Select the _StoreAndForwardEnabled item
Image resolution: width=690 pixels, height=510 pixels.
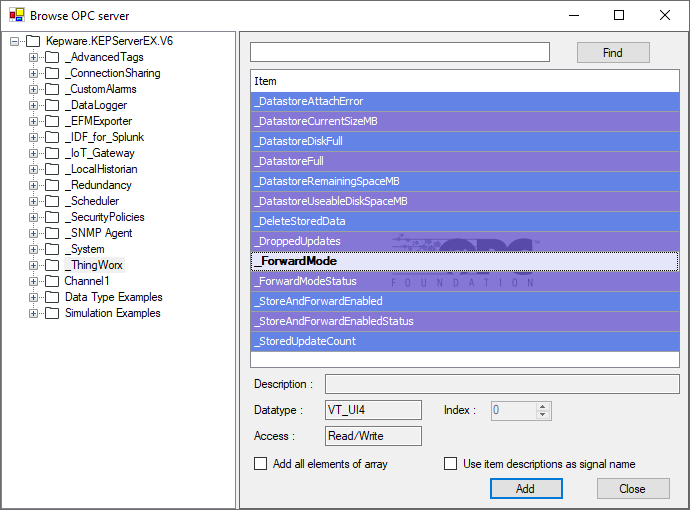click(x=465, y=301)
